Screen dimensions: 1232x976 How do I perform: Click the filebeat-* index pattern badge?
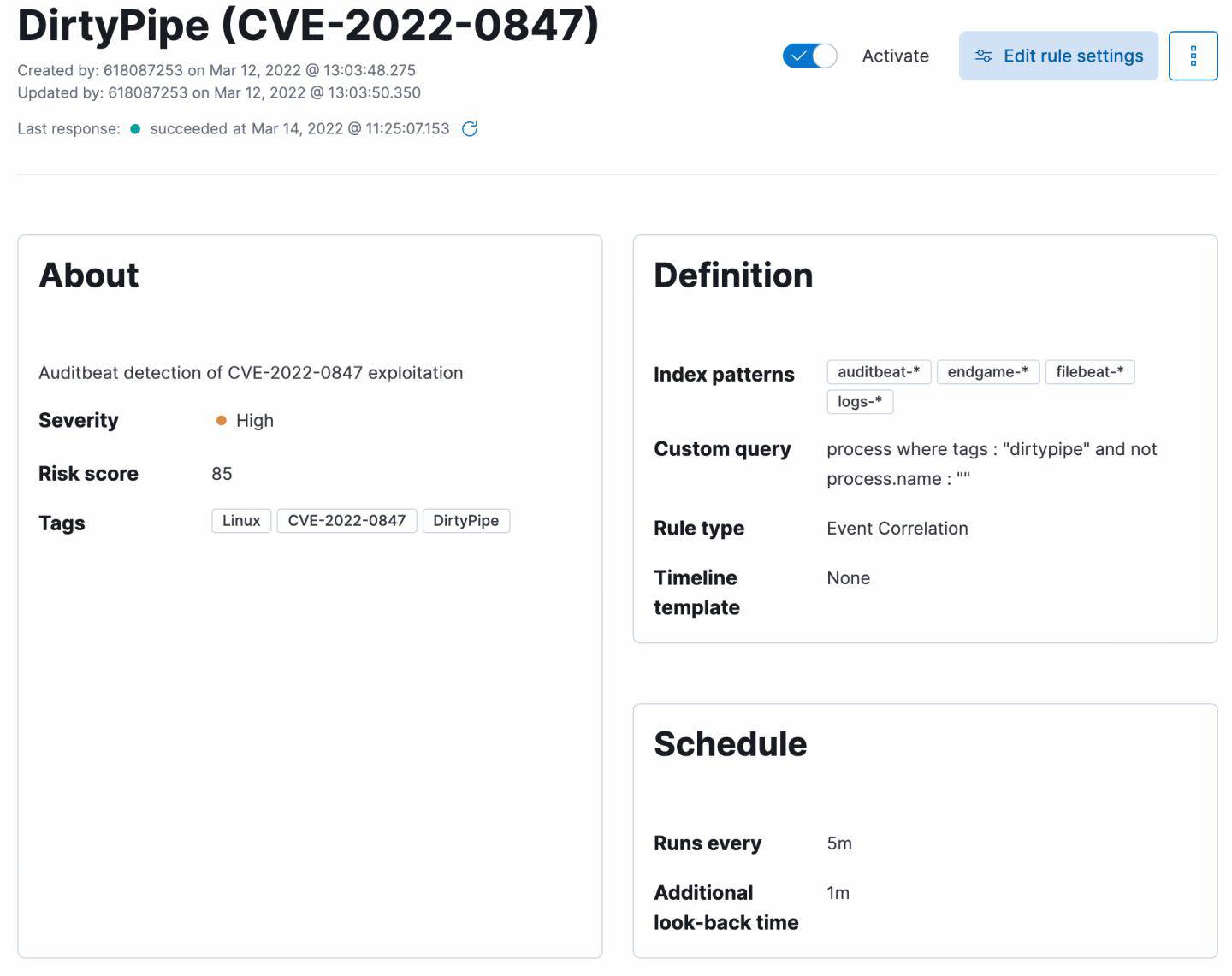click(x=1089, y=372)
